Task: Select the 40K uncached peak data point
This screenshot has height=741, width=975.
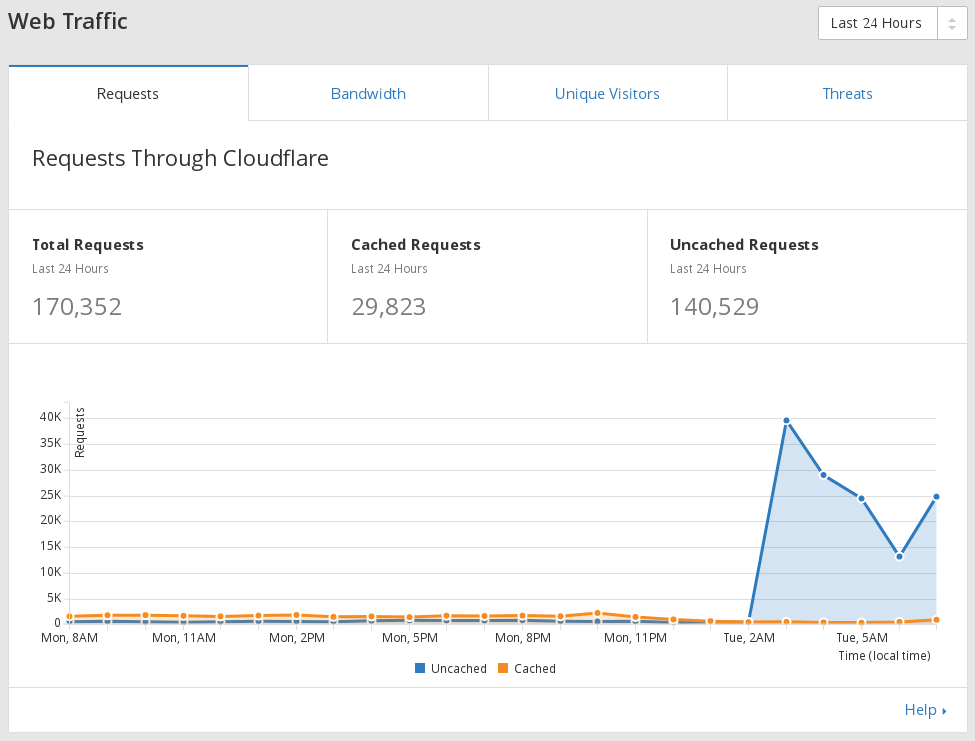Action: pyautogui.click(x=787, y=421)
